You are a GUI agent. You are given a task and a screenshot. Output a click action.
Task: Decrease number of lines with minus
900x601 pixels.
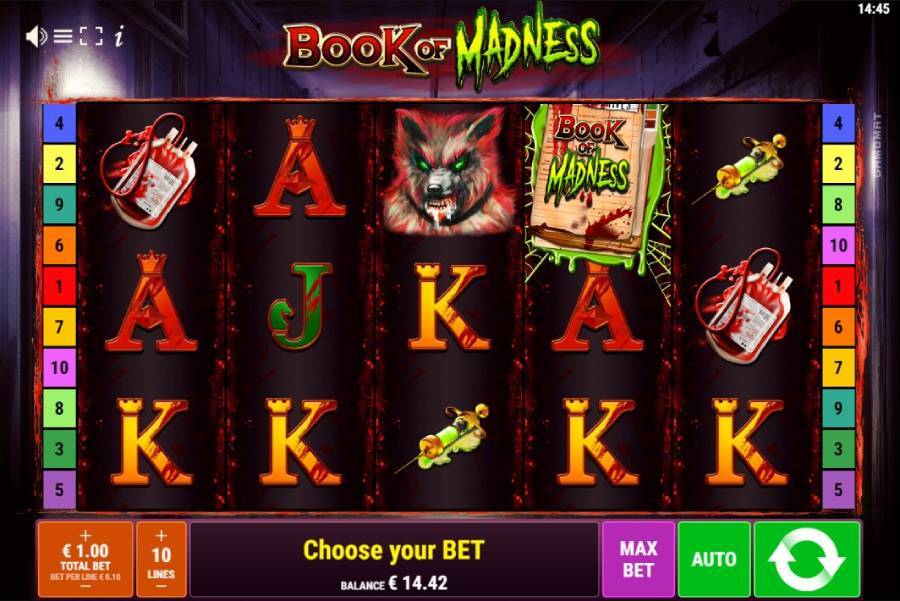[161, 587]
